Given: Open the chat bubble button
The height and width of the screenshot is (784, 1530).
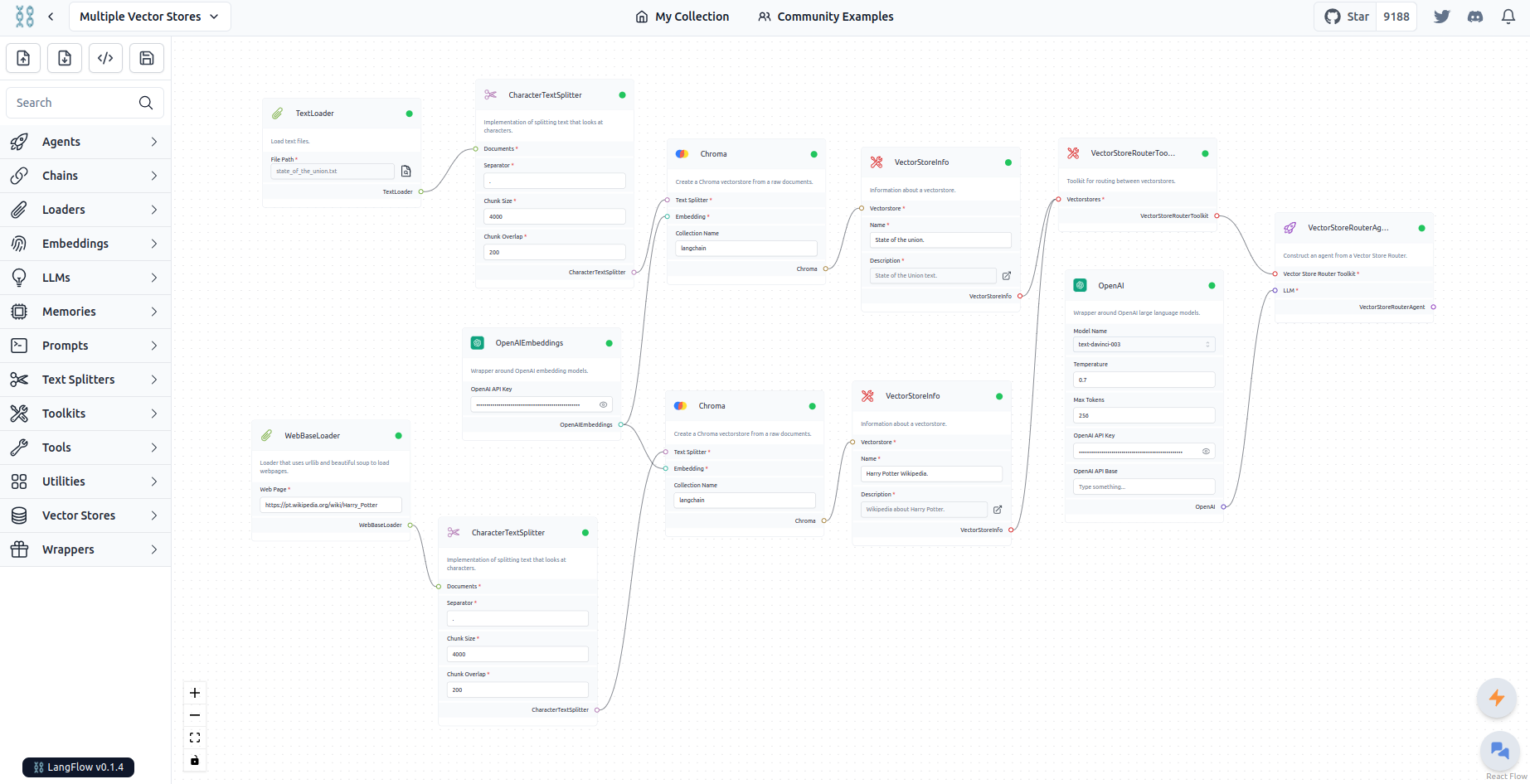Looking at the screenshot, I should coord(1499,751).
